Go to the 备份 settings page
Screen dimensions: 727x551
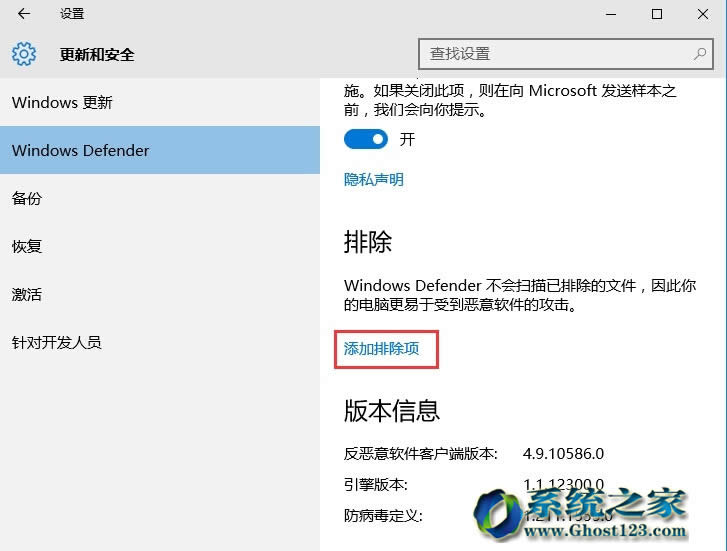(x=27, y=198)
